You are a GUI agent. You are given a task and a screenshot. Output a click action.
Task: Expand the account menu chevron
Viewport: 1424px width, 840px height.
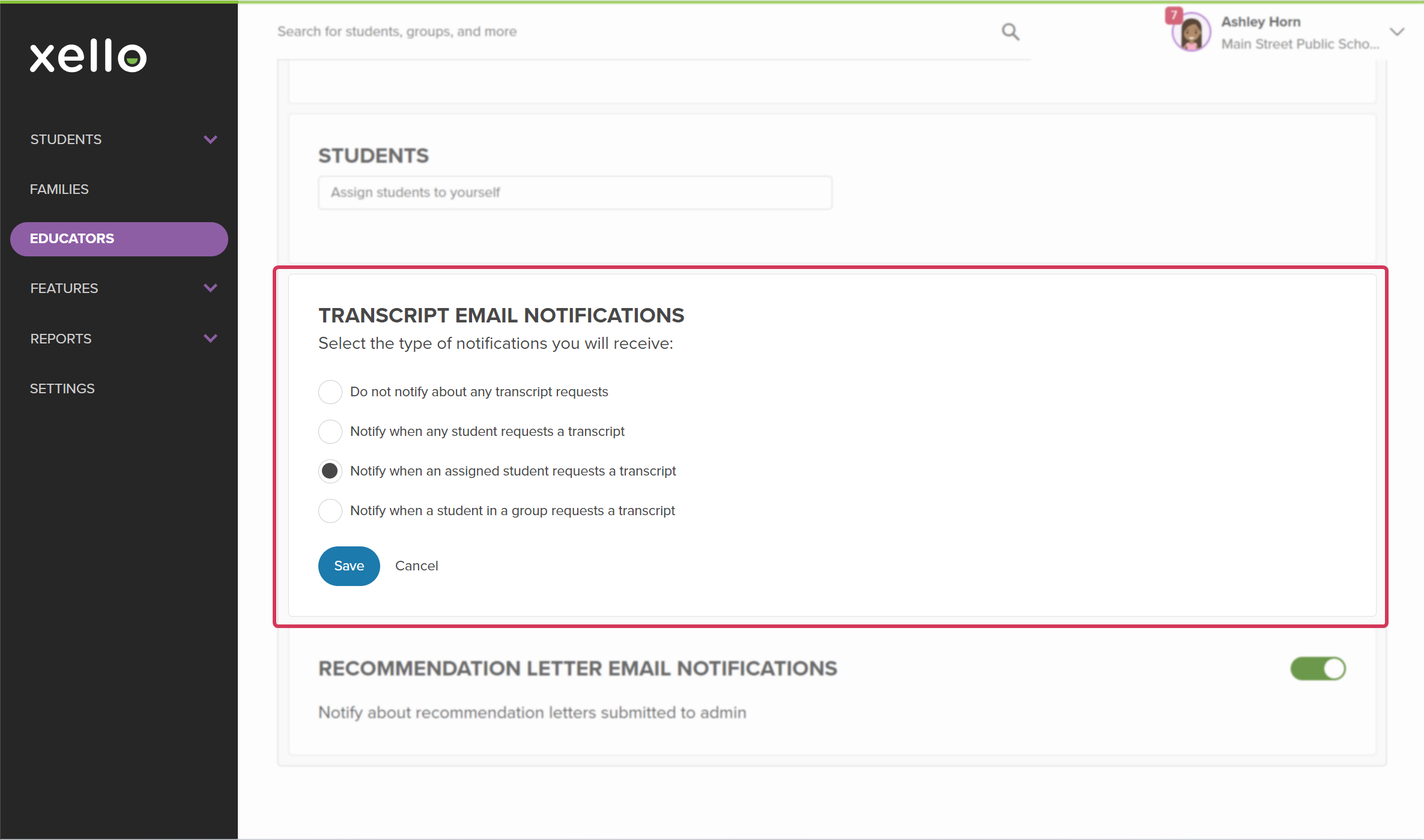(x=1397, y=32)
